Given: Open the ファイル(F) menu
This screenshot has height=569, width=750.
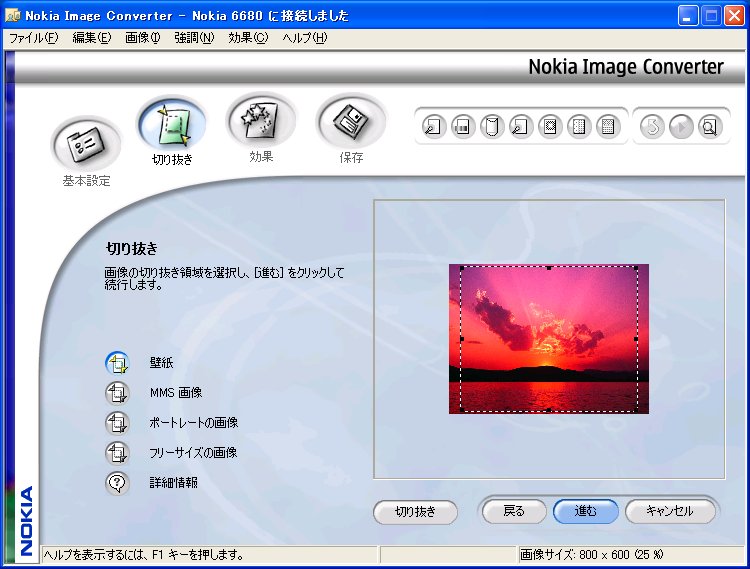Looking at the screenshot, I should point(34,38).
